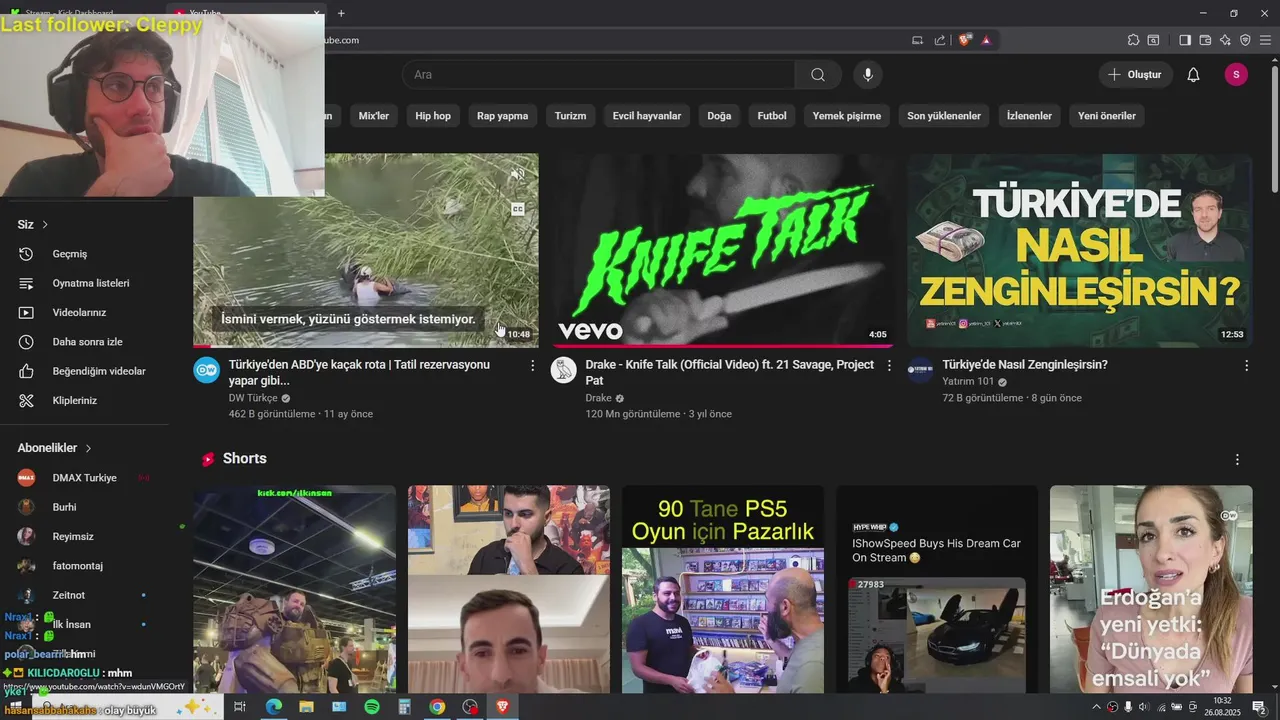Select the Yeni öneriler chip
The width and height of the screenshot is (1280, 720).
pos(1107,116)
